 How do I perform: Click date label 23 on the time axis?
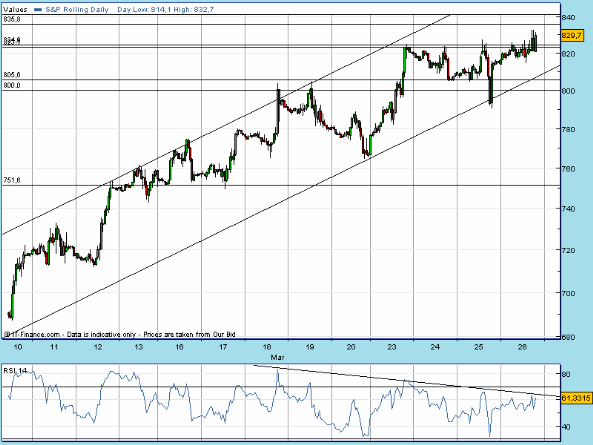[392, 347]
